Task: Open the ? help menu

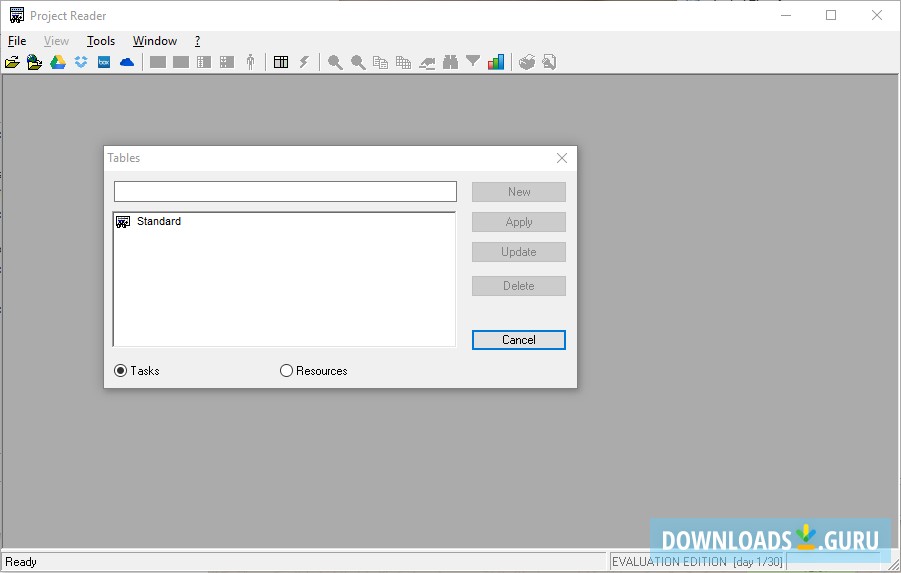Action: 198,41
